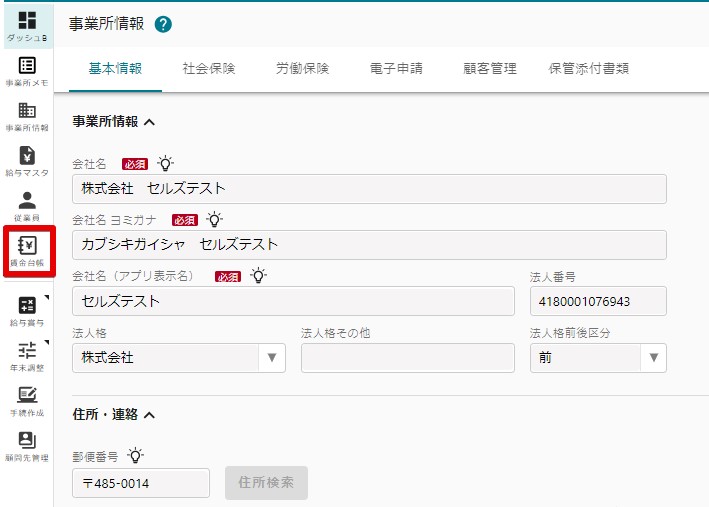Click the 郵便番号 input field
Image resolution: width=709 pixels, height=507 pixels.
tap(141, 483)
